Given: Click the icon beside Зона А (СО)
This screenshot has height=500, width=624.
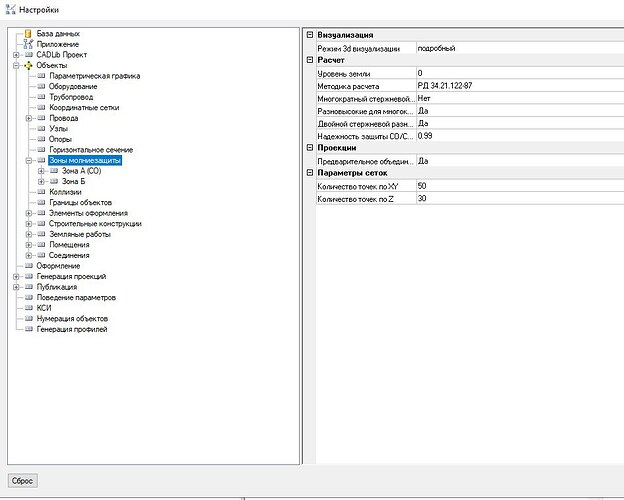Looking at the screenshot, I should [53, 171].
